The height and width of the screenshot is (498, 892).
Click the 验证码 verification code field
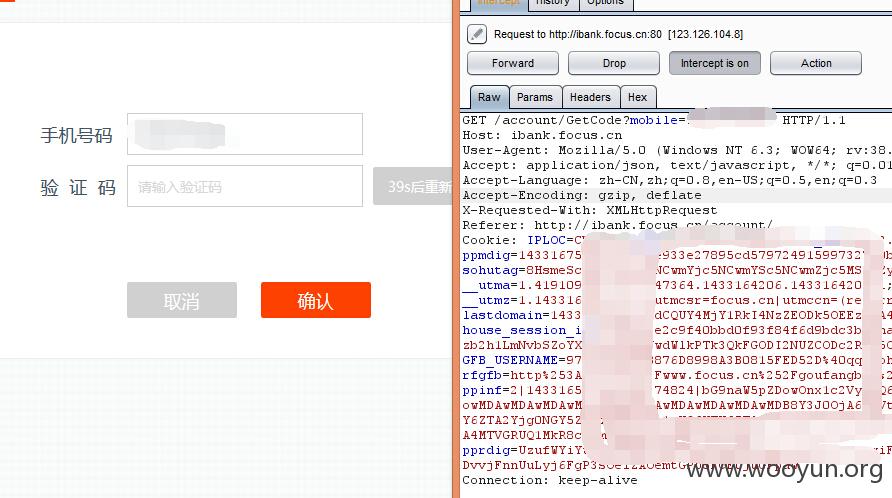(x=245, y=186)
